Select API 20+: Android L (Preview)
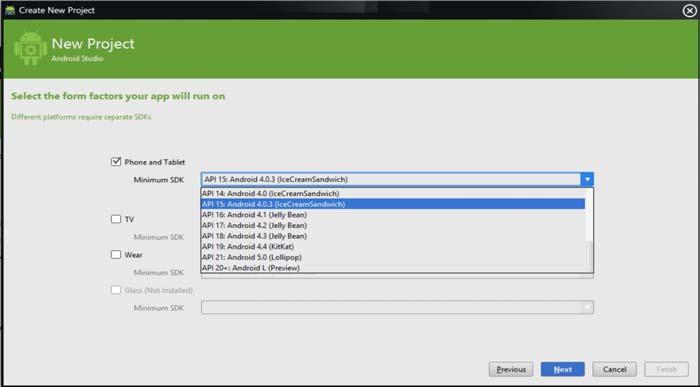 pyautogui.click(x=393, y=268)
